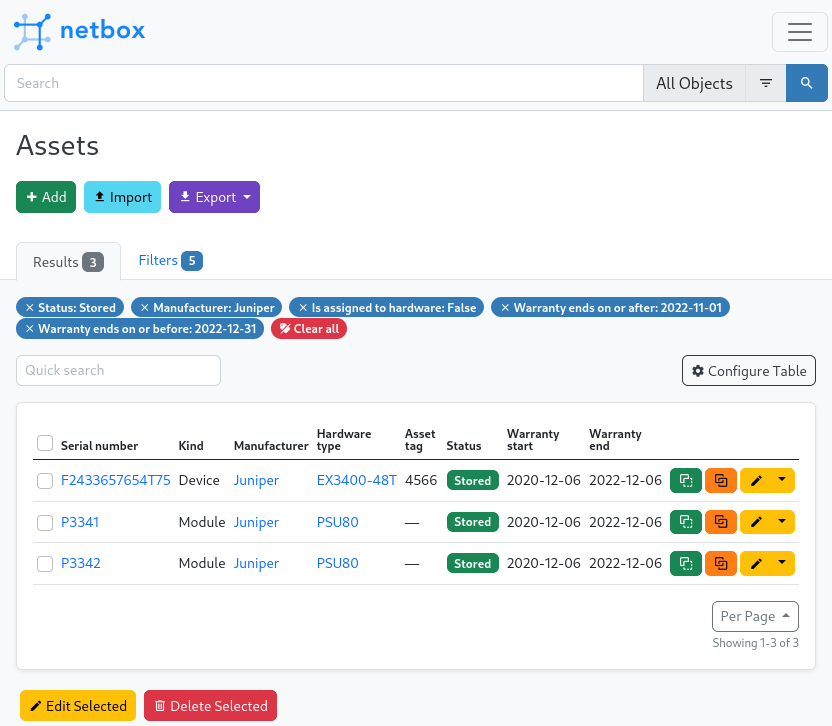The image size is (832, 726).
Task: Click orange reassign icon for P3342
Action: coord(721,563)
